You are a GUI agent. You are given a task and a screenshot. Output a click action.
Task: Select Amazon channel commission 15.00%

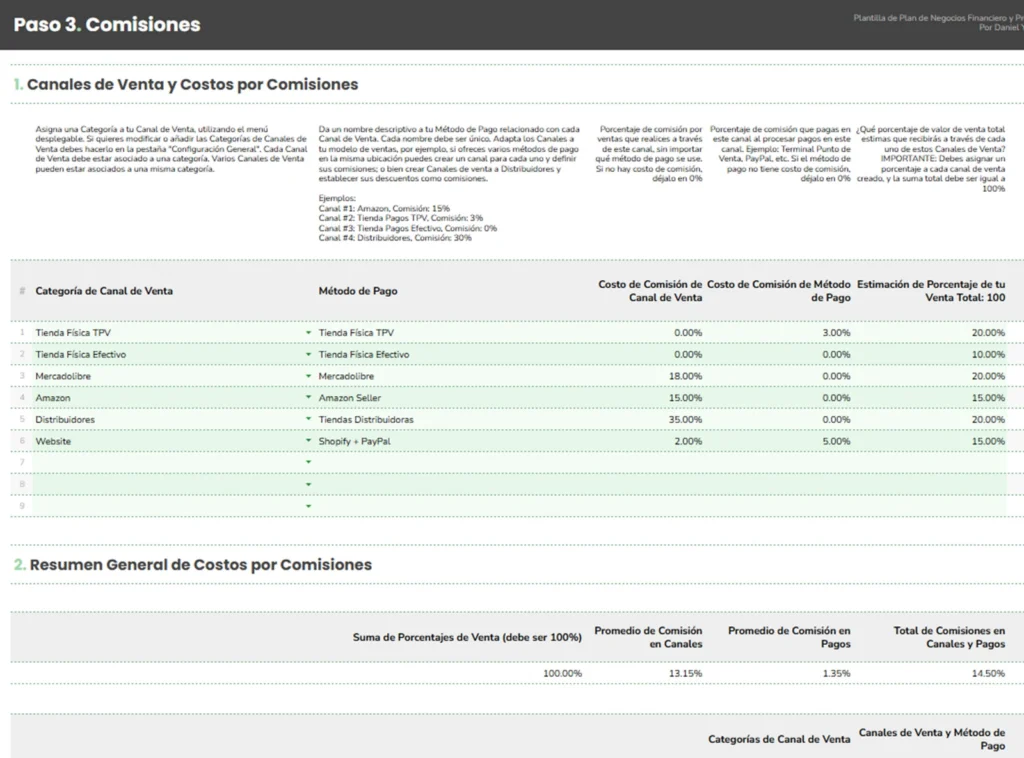pyautogui.click(x=685, y=398)
